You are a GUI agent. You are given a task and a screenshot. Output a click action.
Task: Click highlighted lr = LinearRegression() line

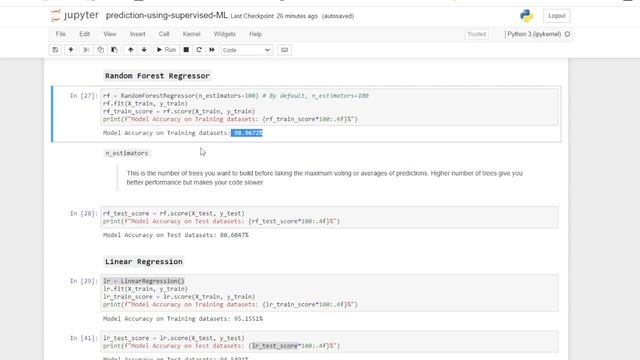(144, 281)
